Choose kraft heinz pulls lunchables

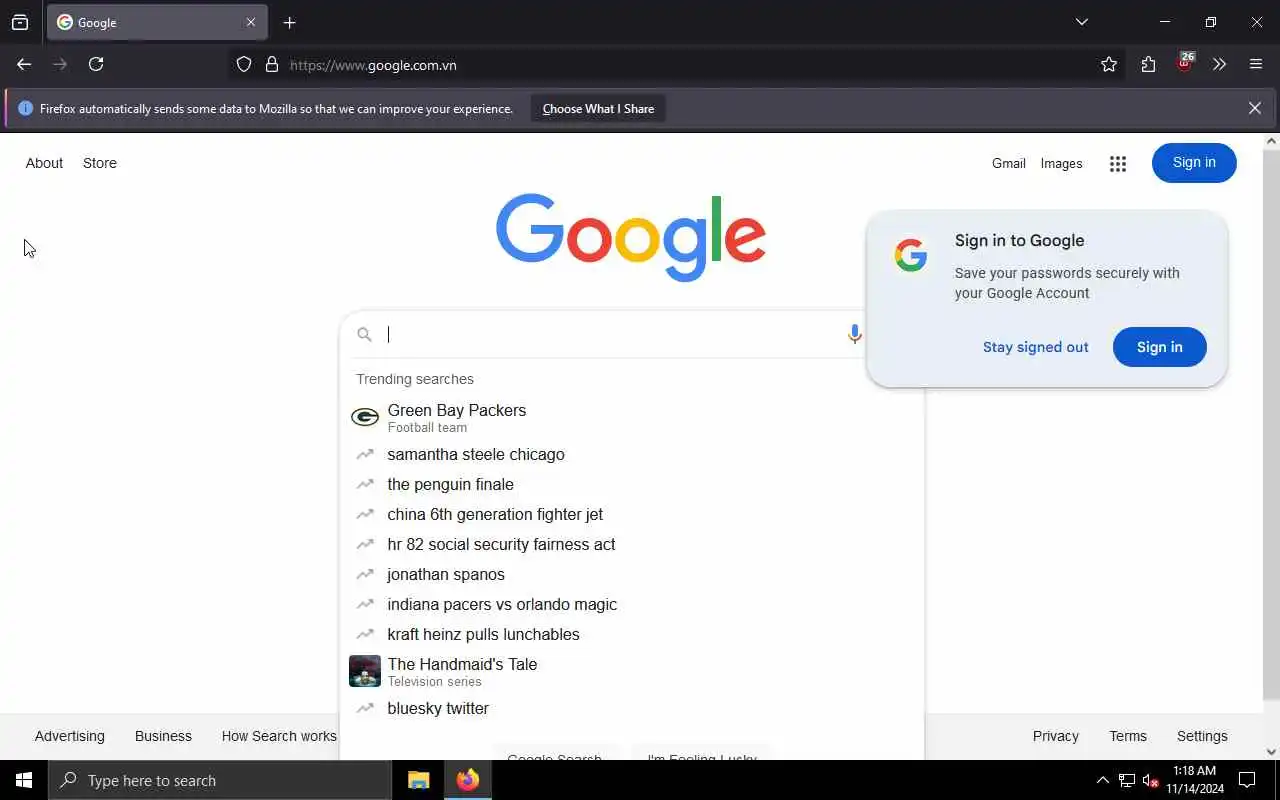pos(632,634)
